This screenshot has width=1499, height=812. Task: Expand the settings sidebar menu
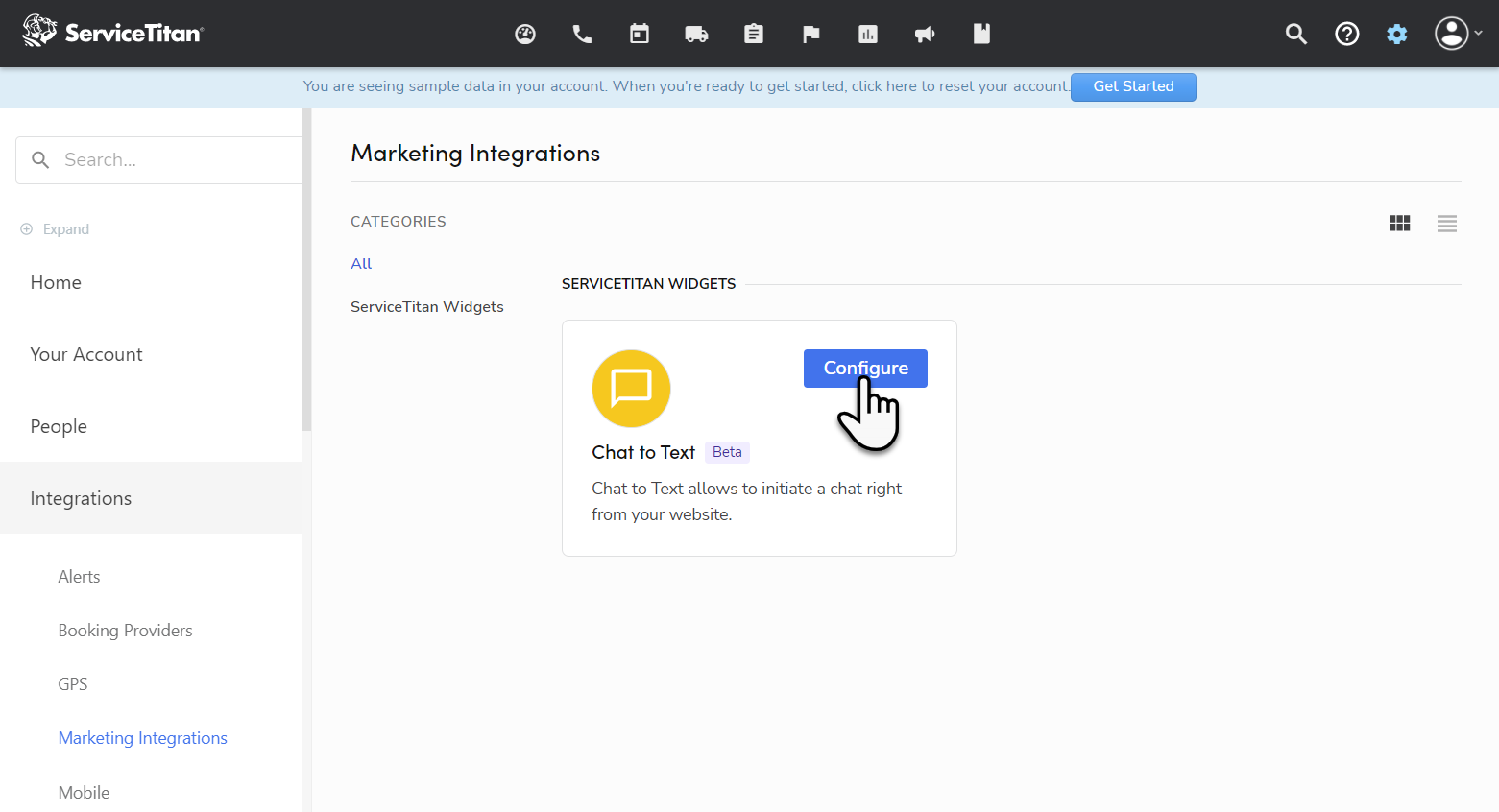56,229
